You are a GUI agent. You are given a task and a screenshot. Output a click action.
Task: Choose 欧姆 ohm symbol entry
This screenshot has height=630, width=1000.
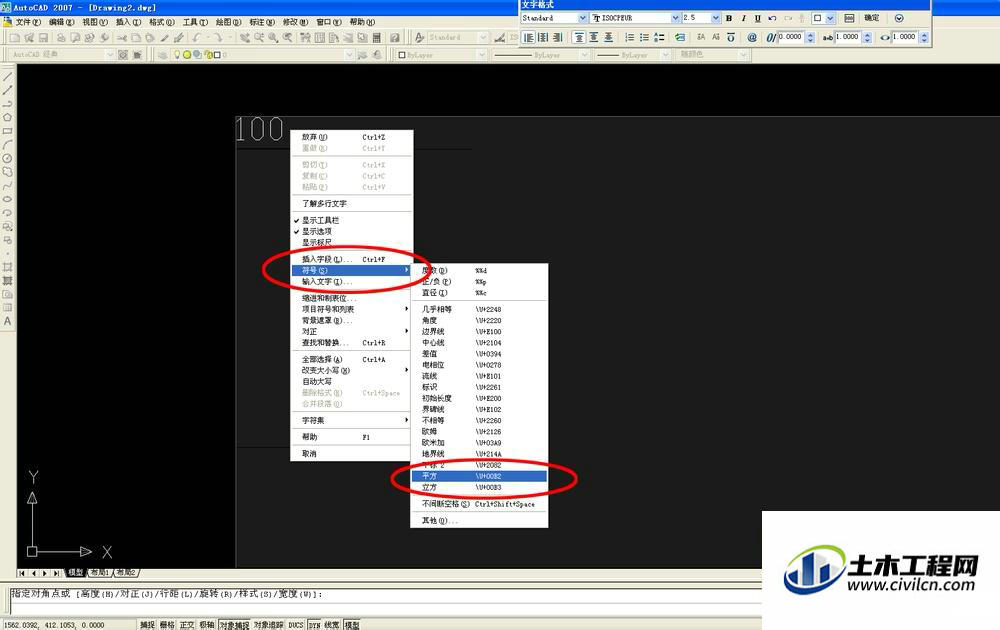click(479, 432)
